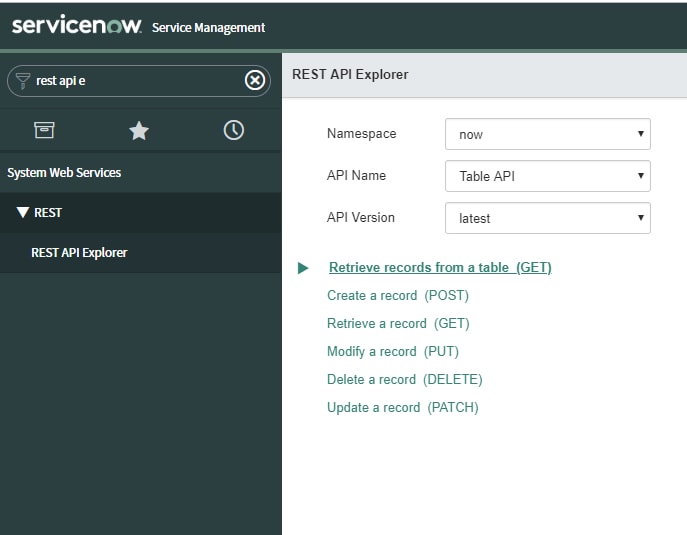Open History via the clock icon
Image resolution: width=687 pixels, height=535 pixels.
pos(234,130)
